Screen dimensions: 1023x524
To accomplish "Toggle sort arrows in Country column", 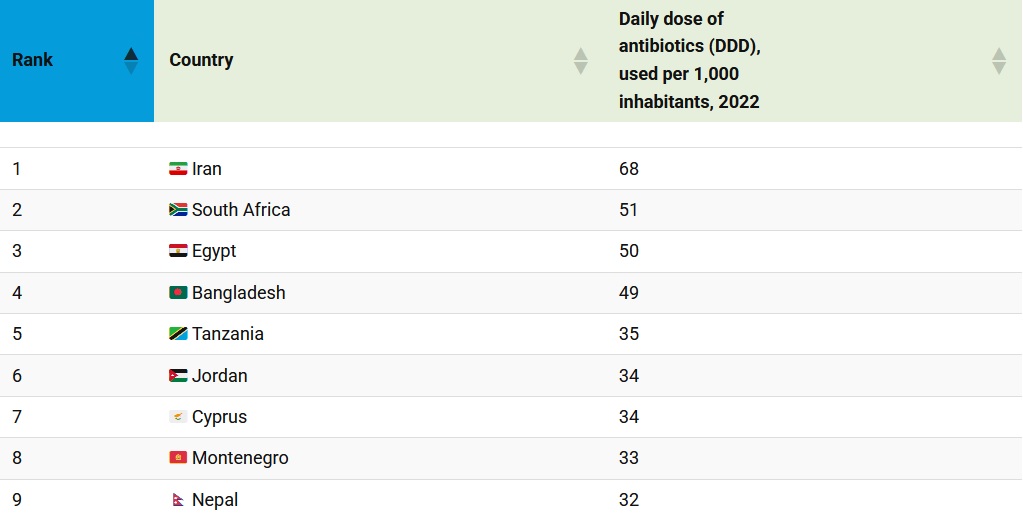I will [x=580, y=61].
